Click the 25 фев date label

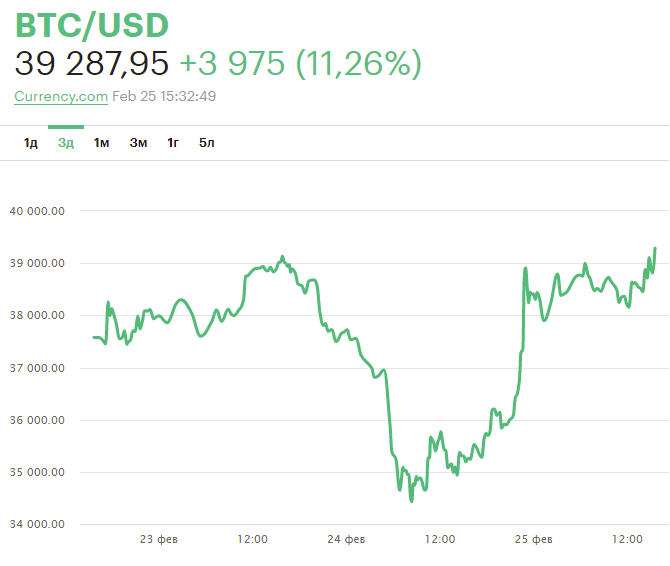coord(533,539)
